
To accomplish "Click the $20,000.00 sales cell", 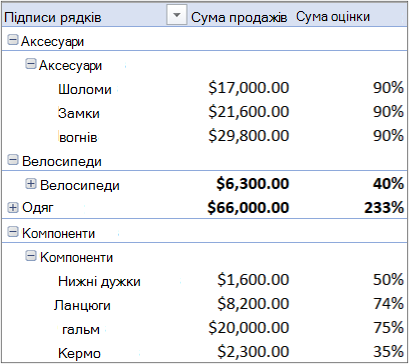I will [249, 328].
